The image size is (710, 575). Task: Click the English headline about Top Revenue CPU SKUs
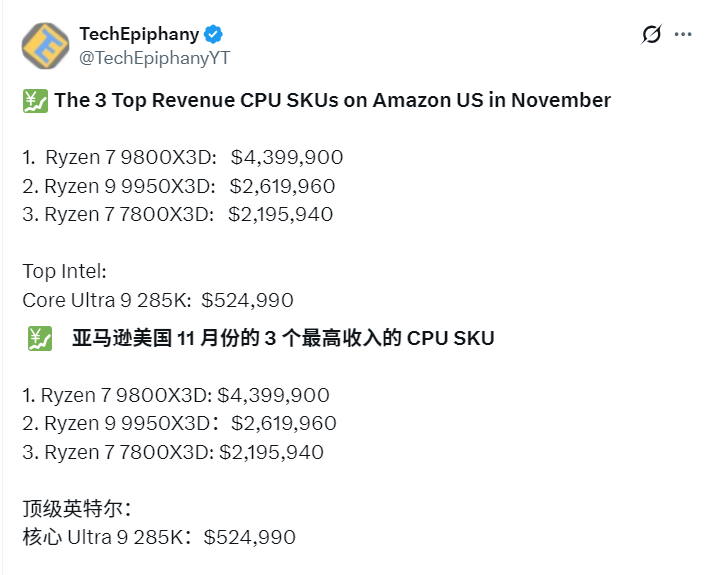[332, 100]
